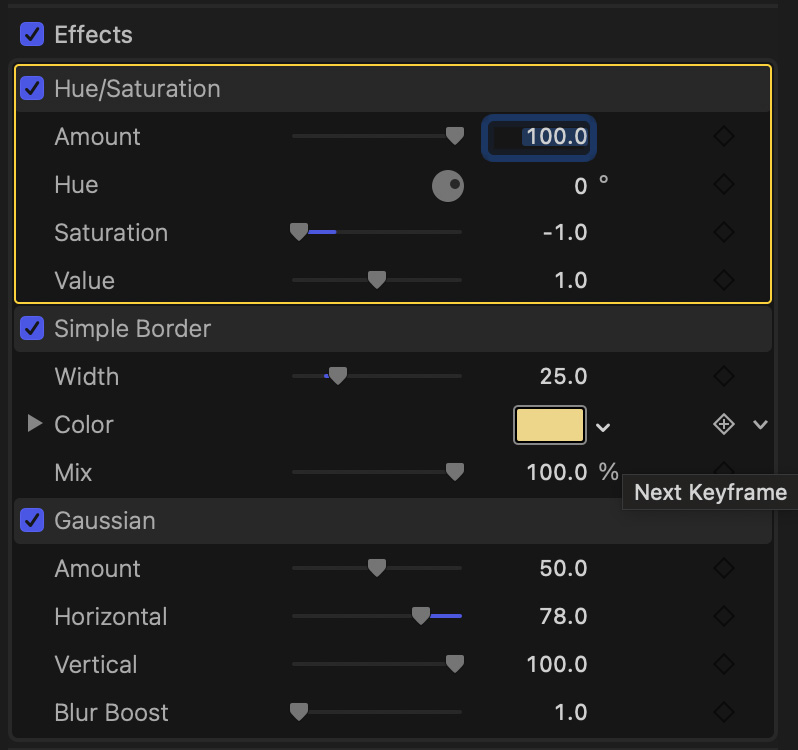Select the Hue/Saturation effect header
This screenshot has width=798, height=750.
coord(138,89)
